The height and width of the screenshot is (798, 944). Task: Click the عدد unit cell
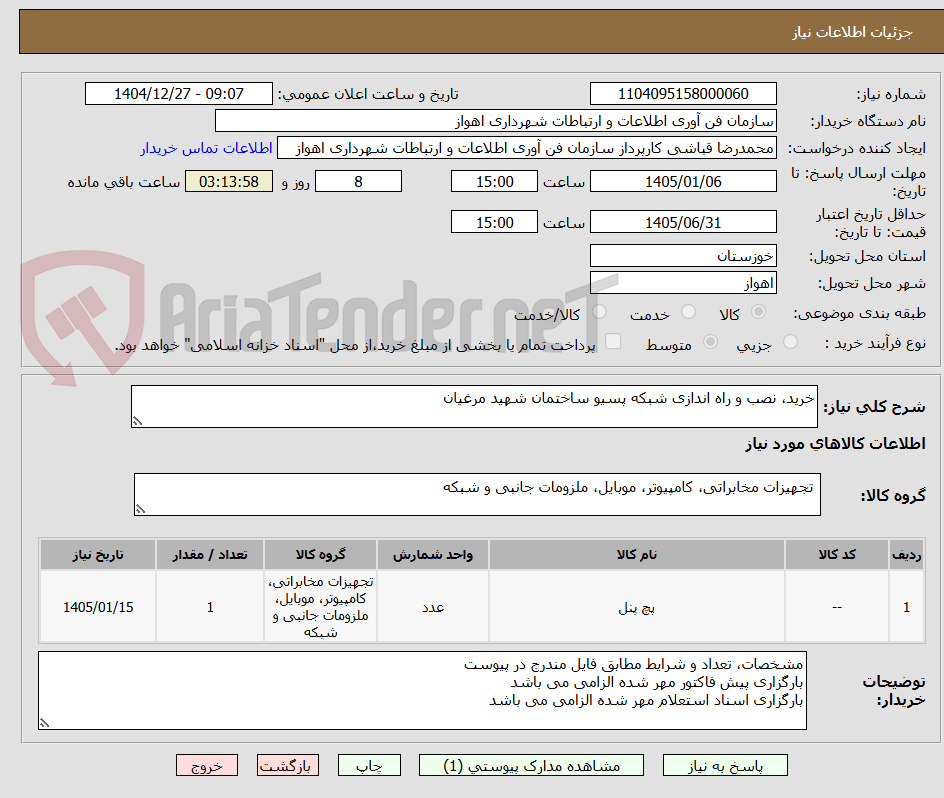(433, 607)
